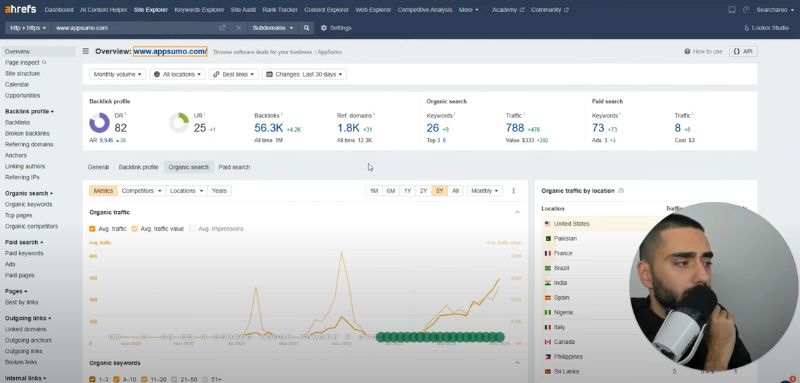Toggle the 21–50 organic keywords checkbox

(x=175, y=379)
